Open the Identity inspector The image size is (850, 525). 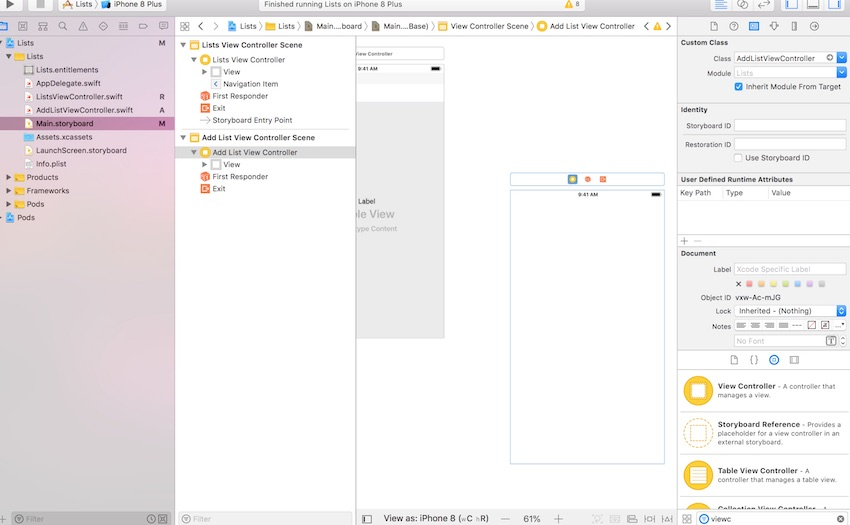tap(754, 26)
